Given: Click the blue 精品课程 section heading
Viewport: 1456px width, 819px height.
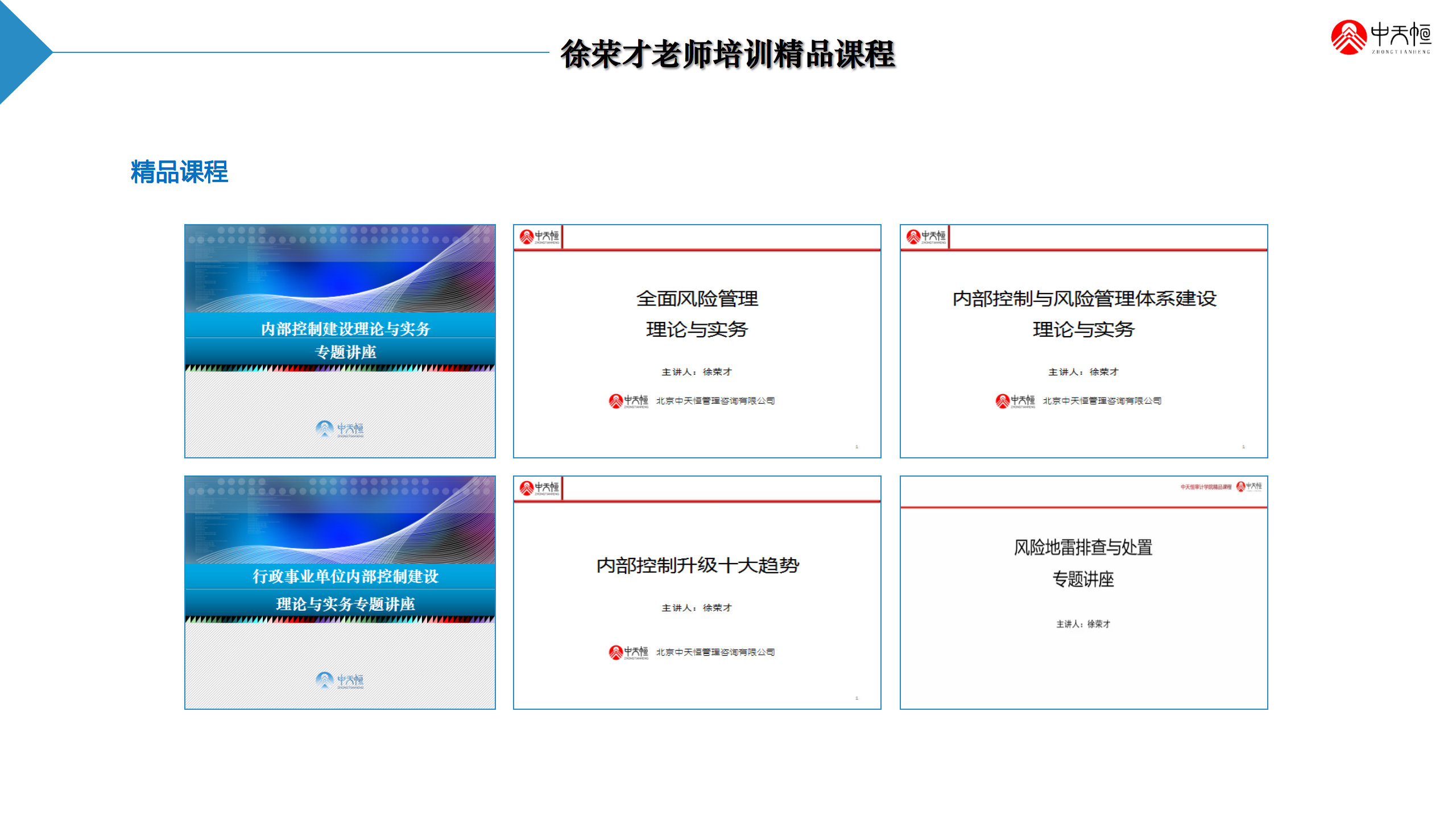Looking at the screenshot, I should pyautogui.click(x=179, y=172).
